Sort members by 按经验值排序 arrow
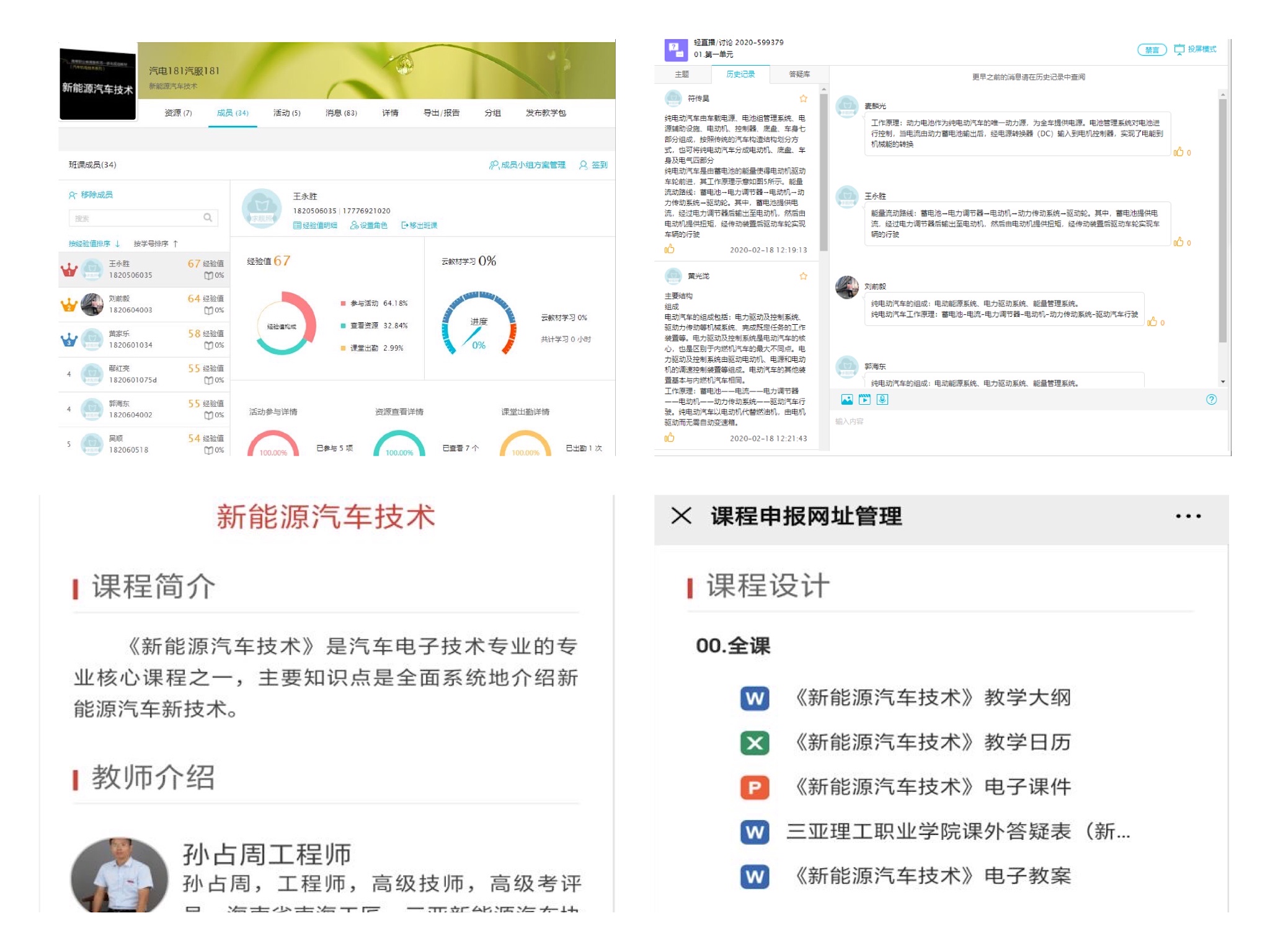Viewport: 1270px width, 952px height. point(117,244)
